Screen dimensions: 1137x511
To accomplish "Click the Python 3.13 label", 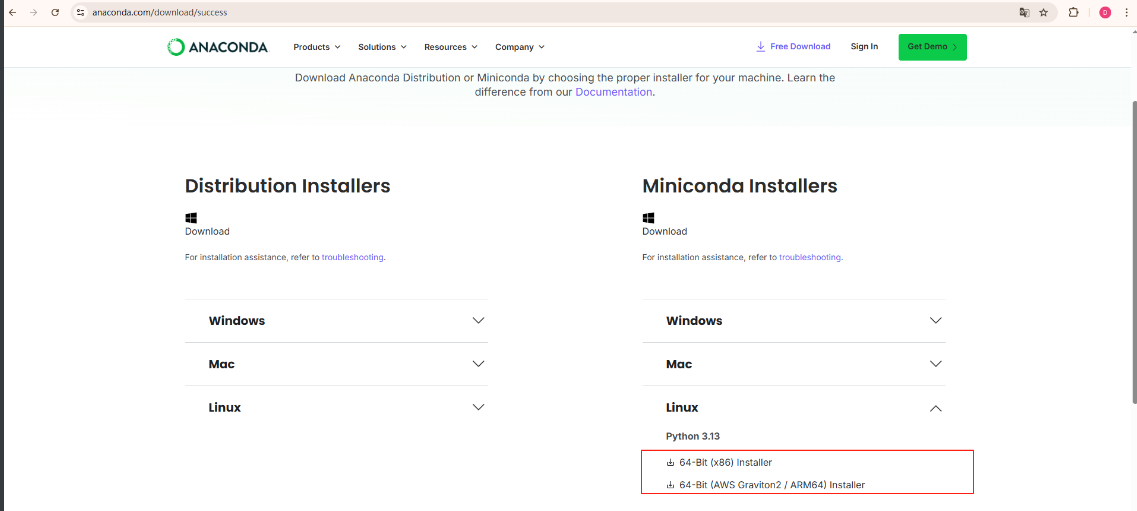I will pyautogui.click(x=692, y=436).
